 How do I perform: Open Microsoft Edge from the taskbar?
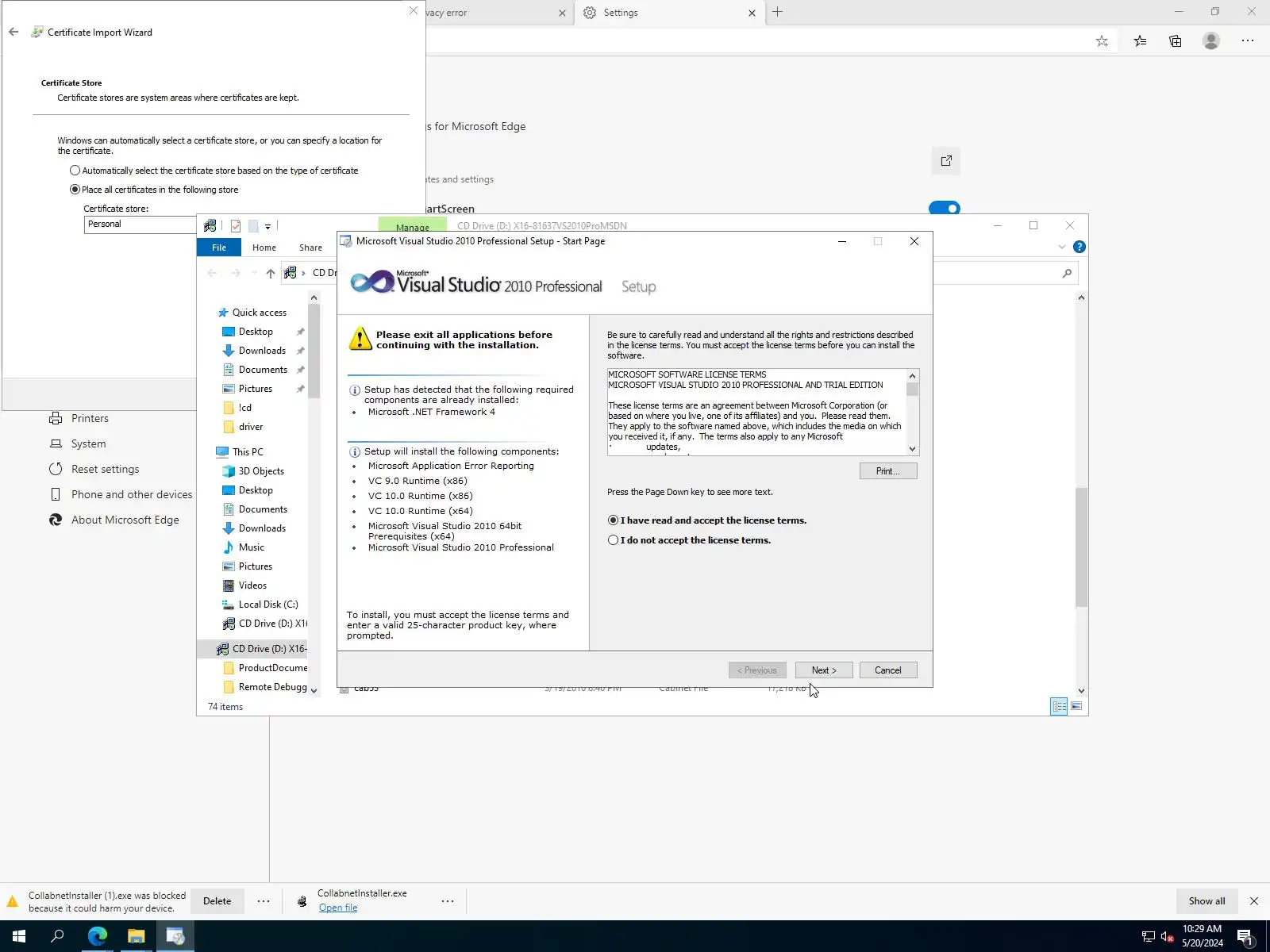(98, 936)
